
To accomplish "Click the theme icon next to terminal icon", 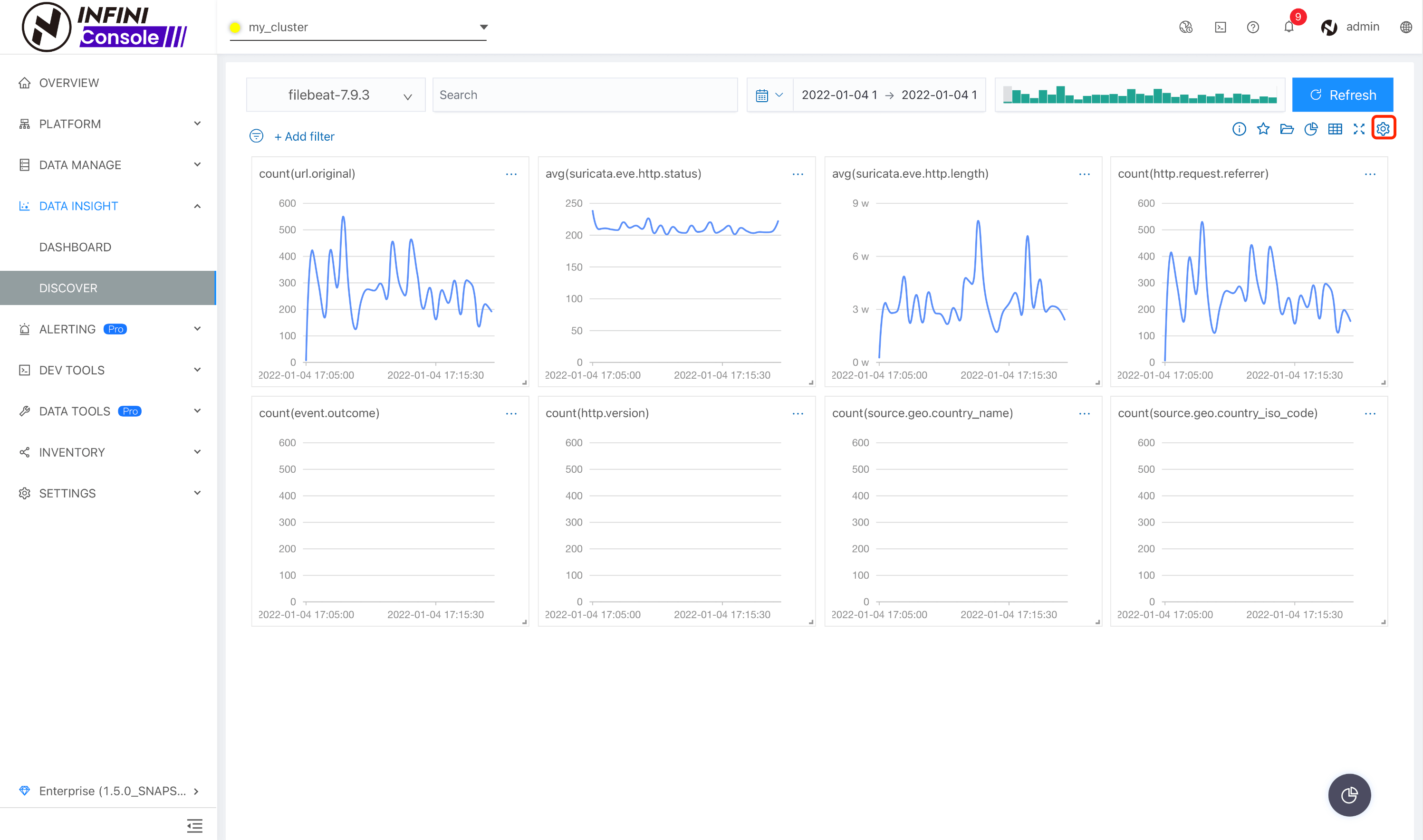I will [1186, 27].
